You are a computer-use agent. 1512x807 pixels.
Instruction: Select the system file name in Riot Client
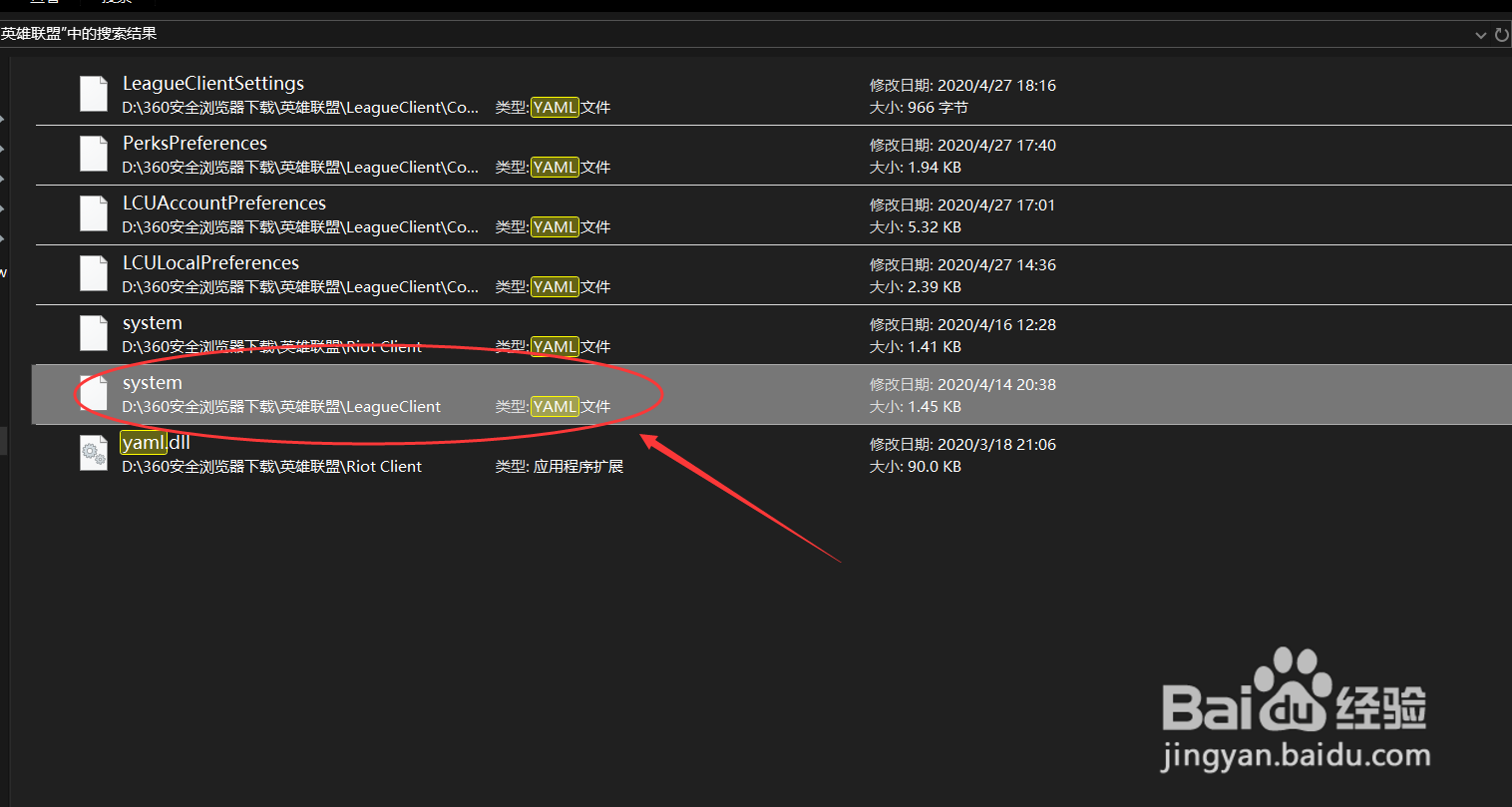tap(153, 323)
